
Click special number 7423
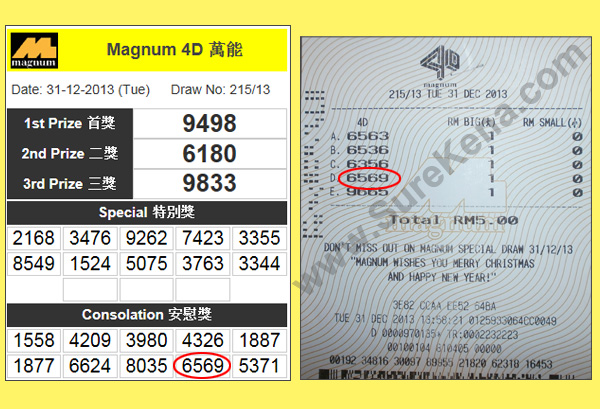pyautogui.click(x=203, y=238)
